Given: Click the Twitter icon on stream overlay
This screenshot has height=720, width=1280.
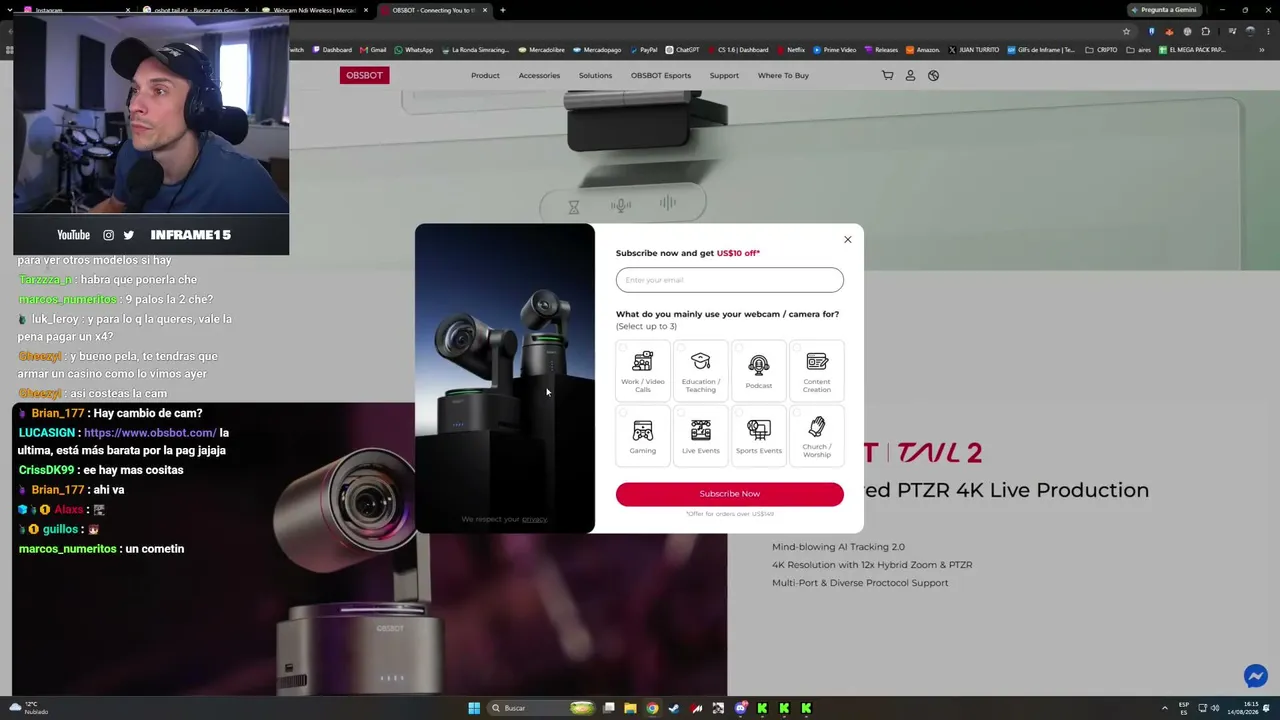Looking at the screenshot, I should [128, 235].
